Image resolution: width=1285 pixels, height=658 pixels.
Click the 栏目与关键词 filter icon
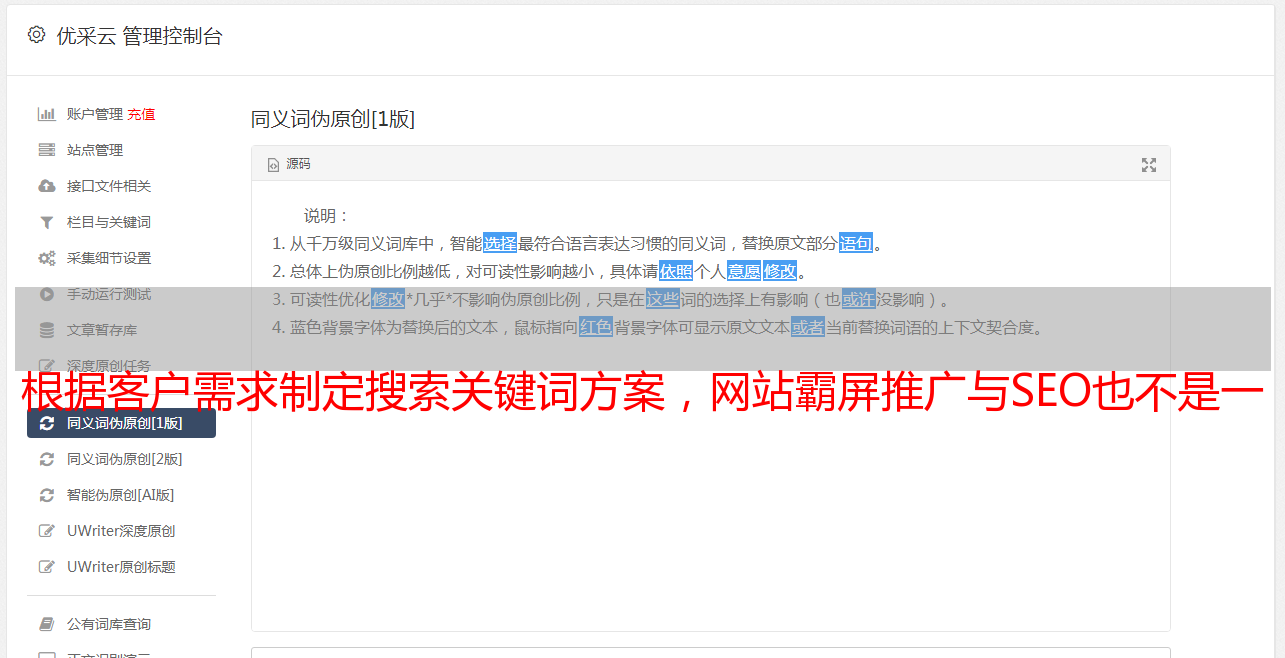click(46, 222)
